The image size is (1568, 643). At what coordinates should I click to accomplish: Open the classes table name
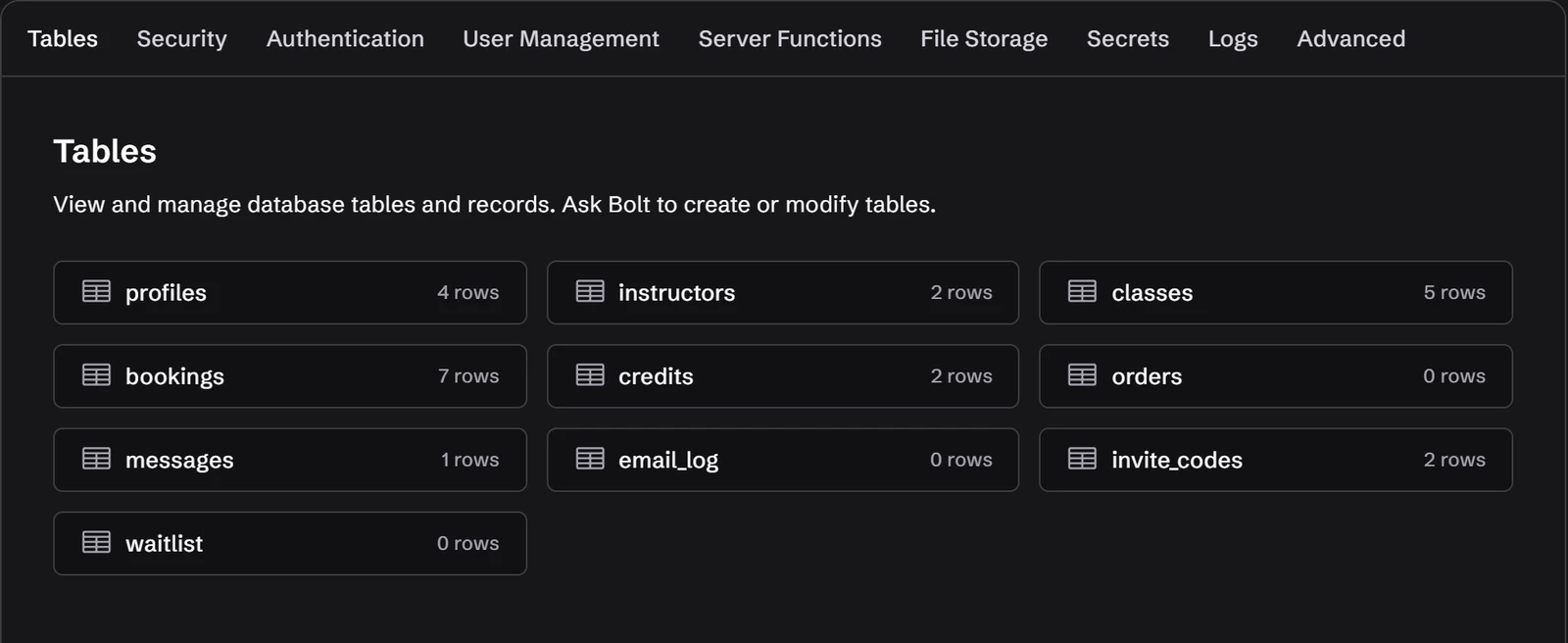(x=1151, y=292)
